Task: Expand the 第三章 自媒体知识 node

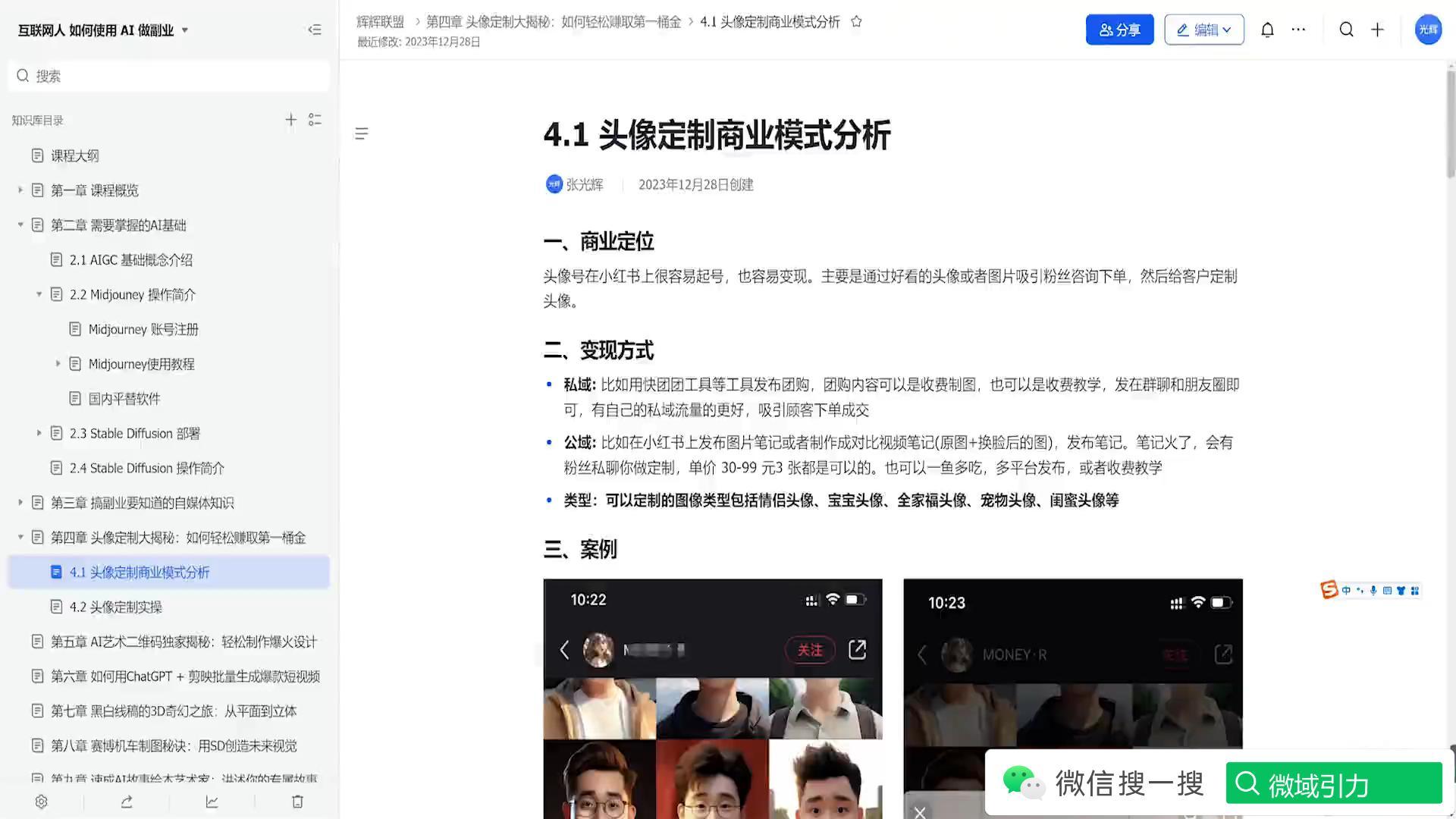Action: click(x=20, y=503)
